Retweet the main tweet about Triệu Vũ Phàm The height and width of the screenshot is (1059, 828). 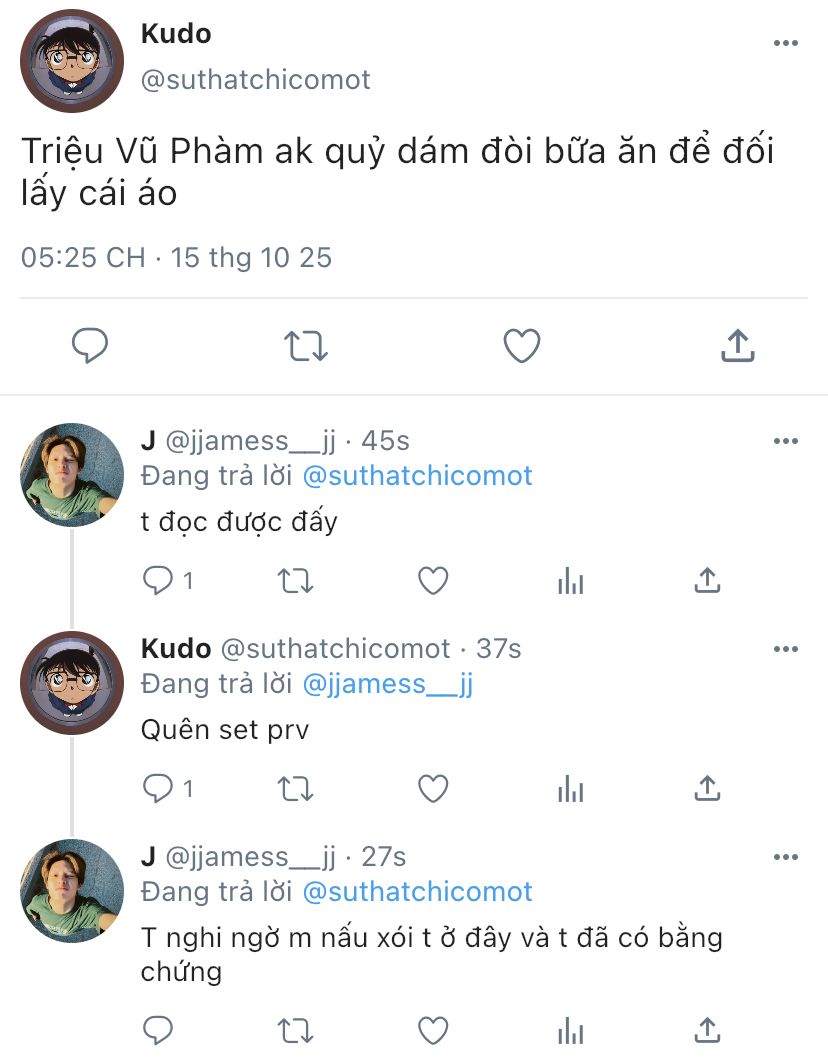point(305,346)
